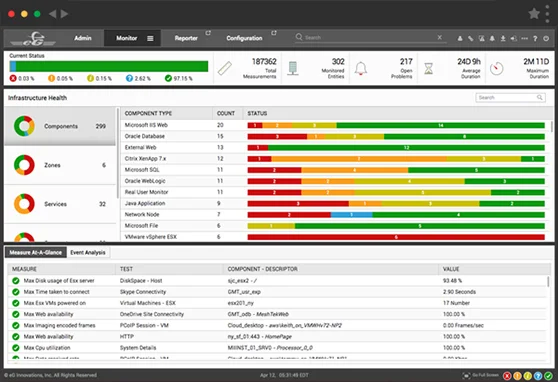Click the ruler Total Measurements icon
Image resolution: width=558 pixels, height=382 pixels.
pyautogui.click(x=225, y=68)
